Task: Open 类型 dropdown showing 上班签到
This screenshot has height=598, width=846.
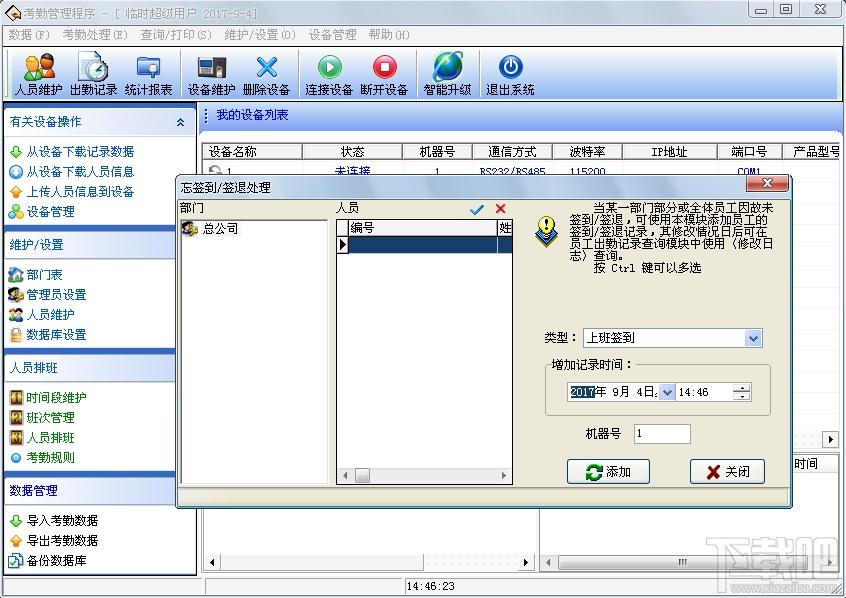Action: point(672,338)
